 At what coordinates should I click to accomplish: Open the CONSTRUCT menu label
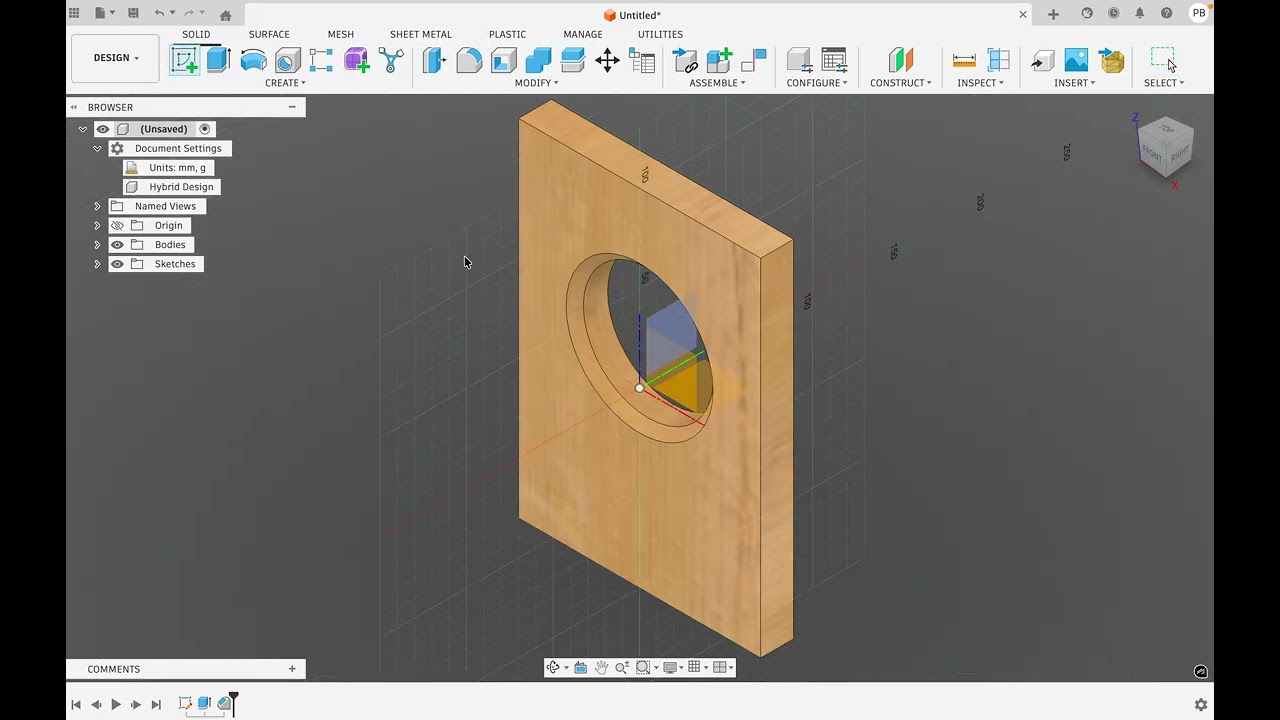[901, 83]
